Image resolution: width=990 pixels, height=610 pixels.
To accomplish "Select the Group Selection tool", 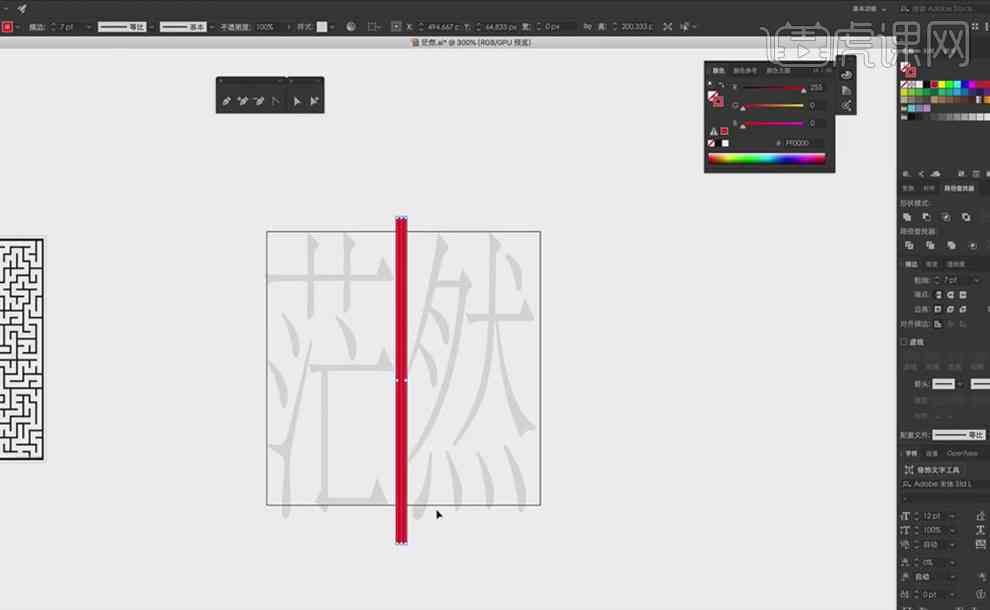I will (x=314, y=101).
